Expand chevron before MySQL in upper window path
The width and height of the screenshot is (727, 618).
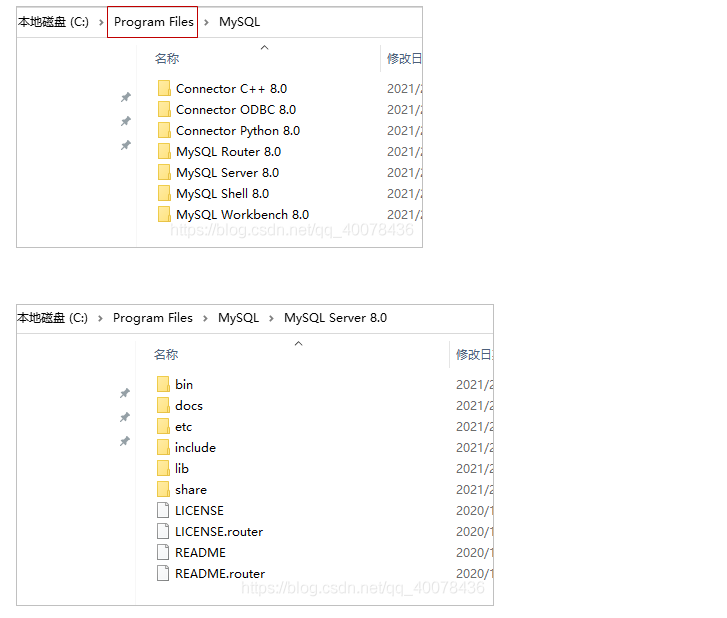coord(206,22)
